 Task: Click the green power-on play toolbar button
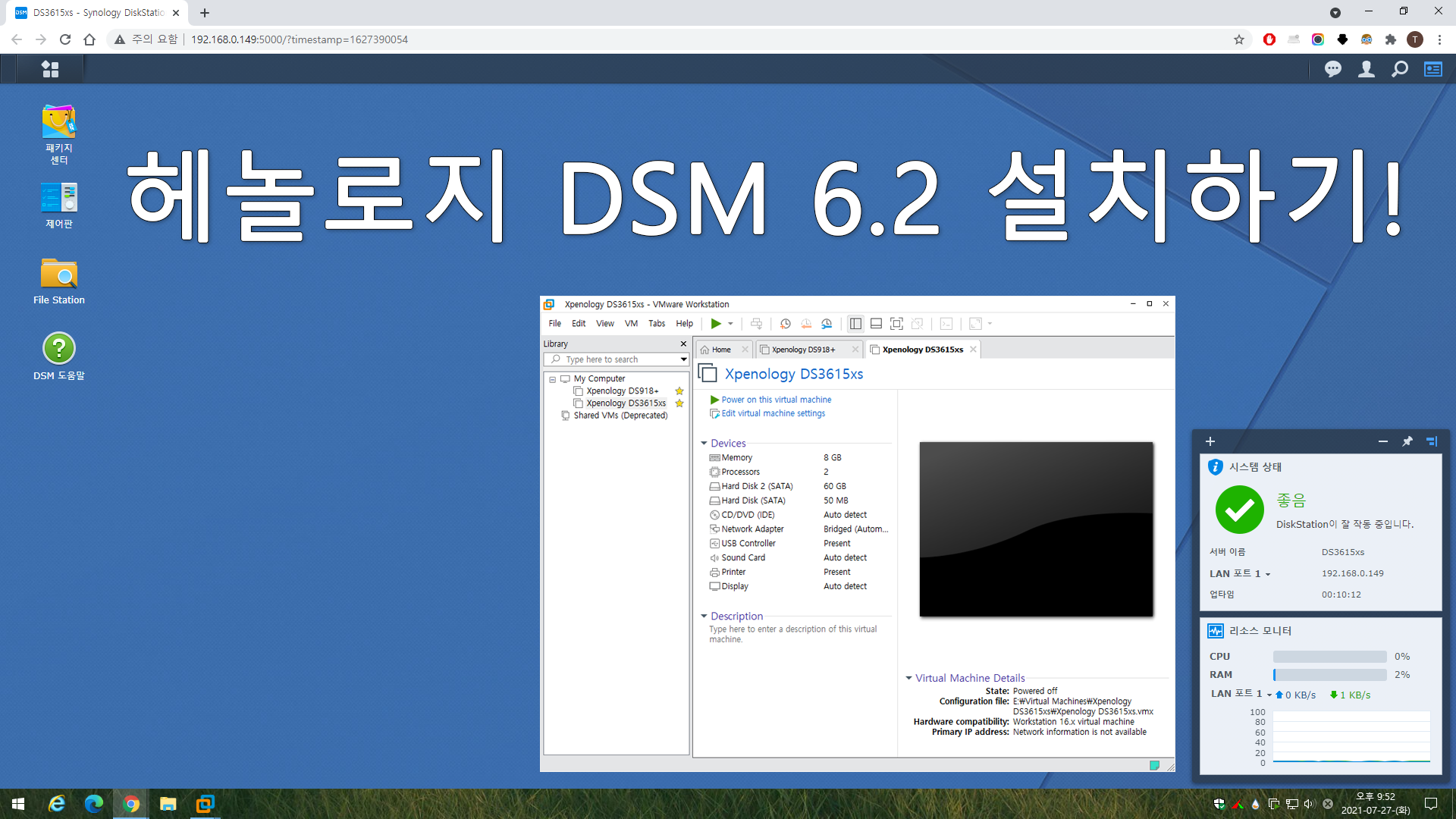click(715, 324)
